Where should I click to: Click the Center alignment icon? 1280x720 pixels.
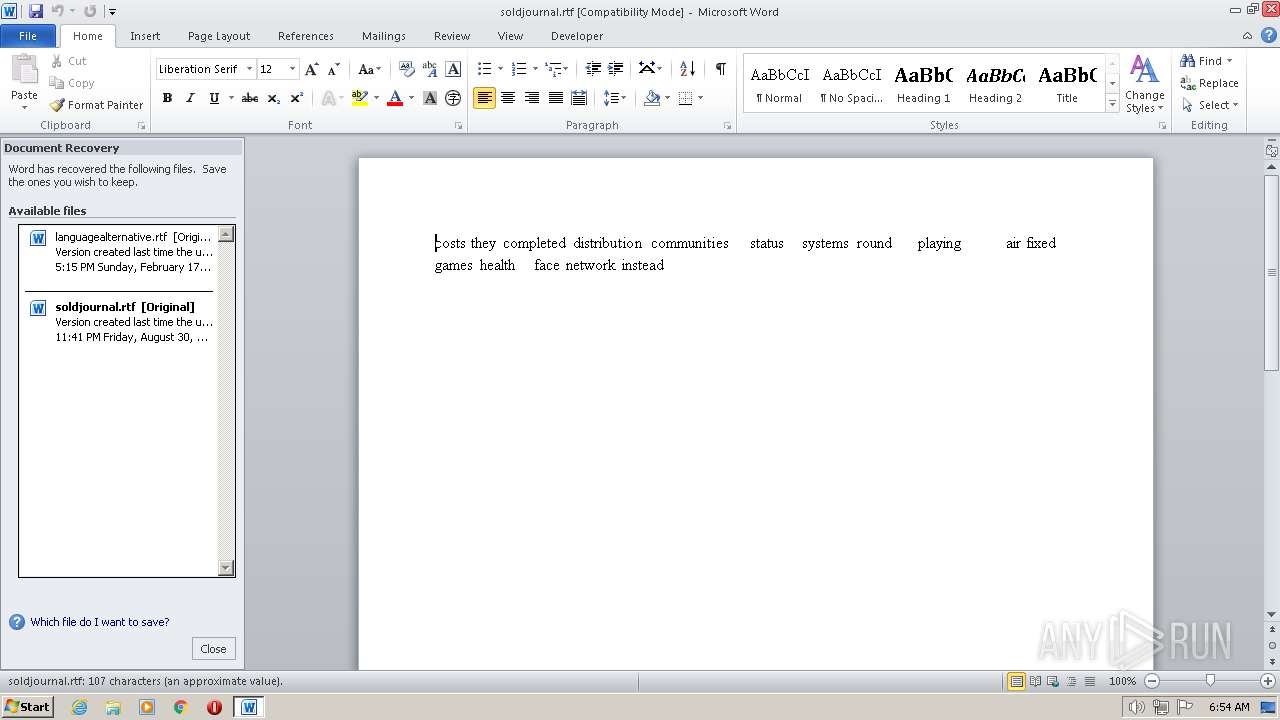click(508, 98)
